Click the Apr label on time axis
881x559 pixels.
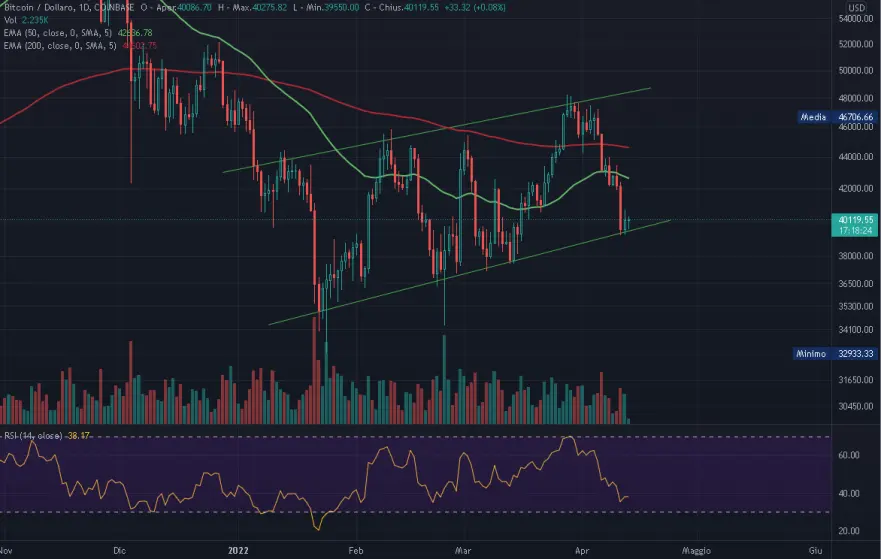pyautogui.click(x=582, y=551)
